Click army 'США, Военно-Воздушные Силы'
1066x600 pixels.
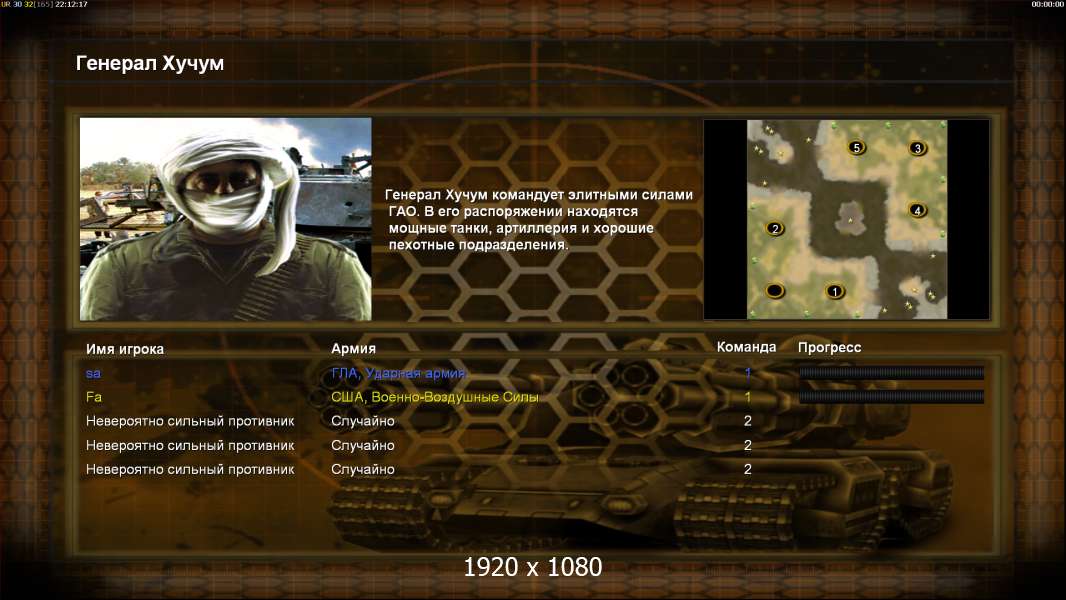[x=434, y=397]
